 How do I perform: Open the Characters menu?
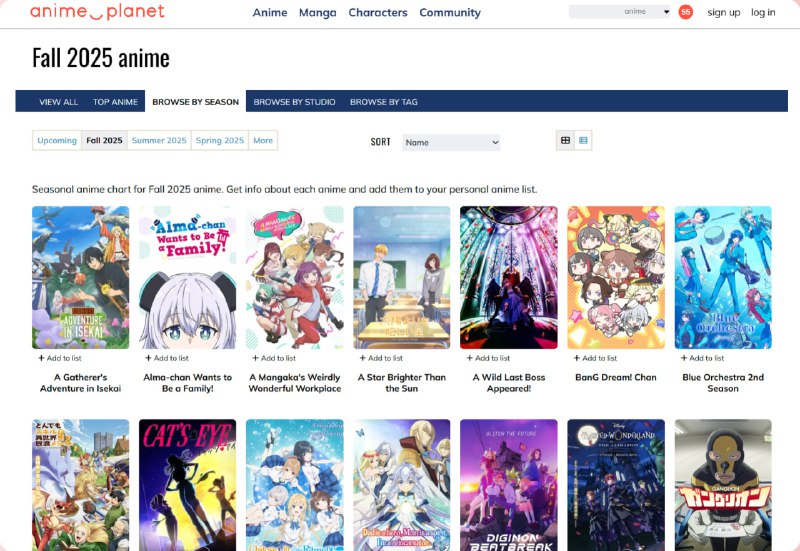(378, 12)
